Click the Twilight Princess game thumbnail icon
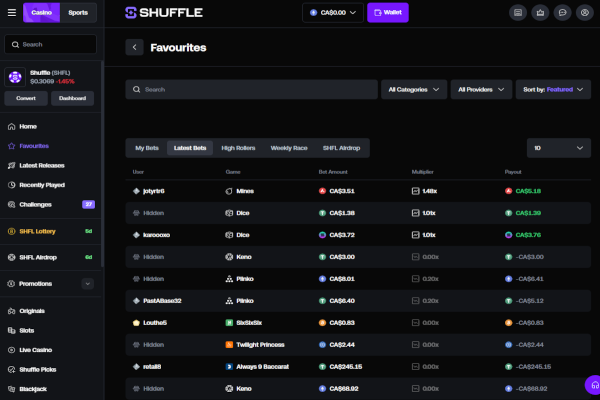 [229, 344]
